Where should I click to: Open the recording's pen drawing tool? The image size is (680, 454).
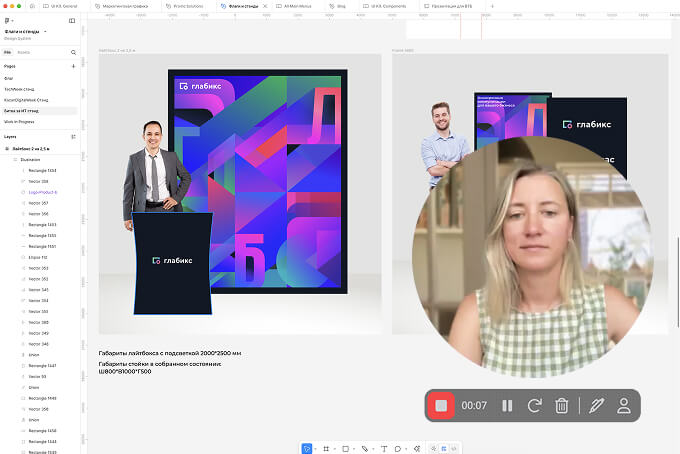click(x=597, y=406)
